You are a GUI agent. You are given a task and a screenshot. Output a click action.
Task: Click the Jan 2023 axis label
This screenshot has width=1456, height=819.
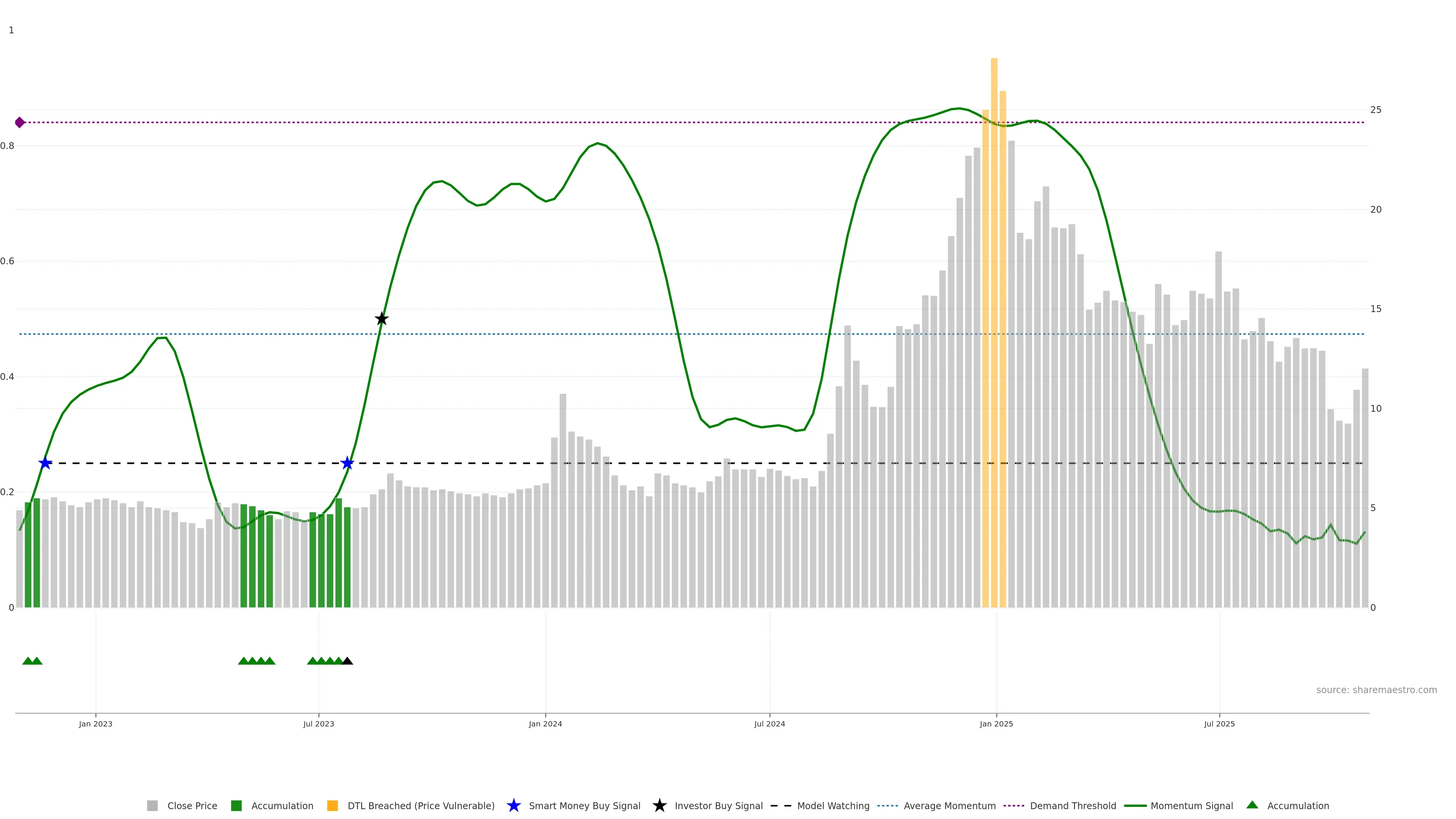[x=96, y=723]
